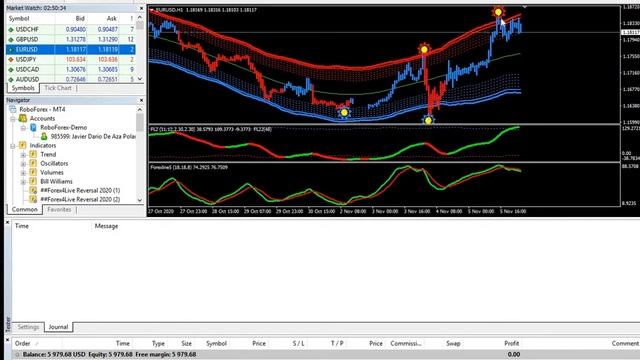Screen dimensions: 640x360
Task: Click the Indicators folder icon
Action: 23,145
